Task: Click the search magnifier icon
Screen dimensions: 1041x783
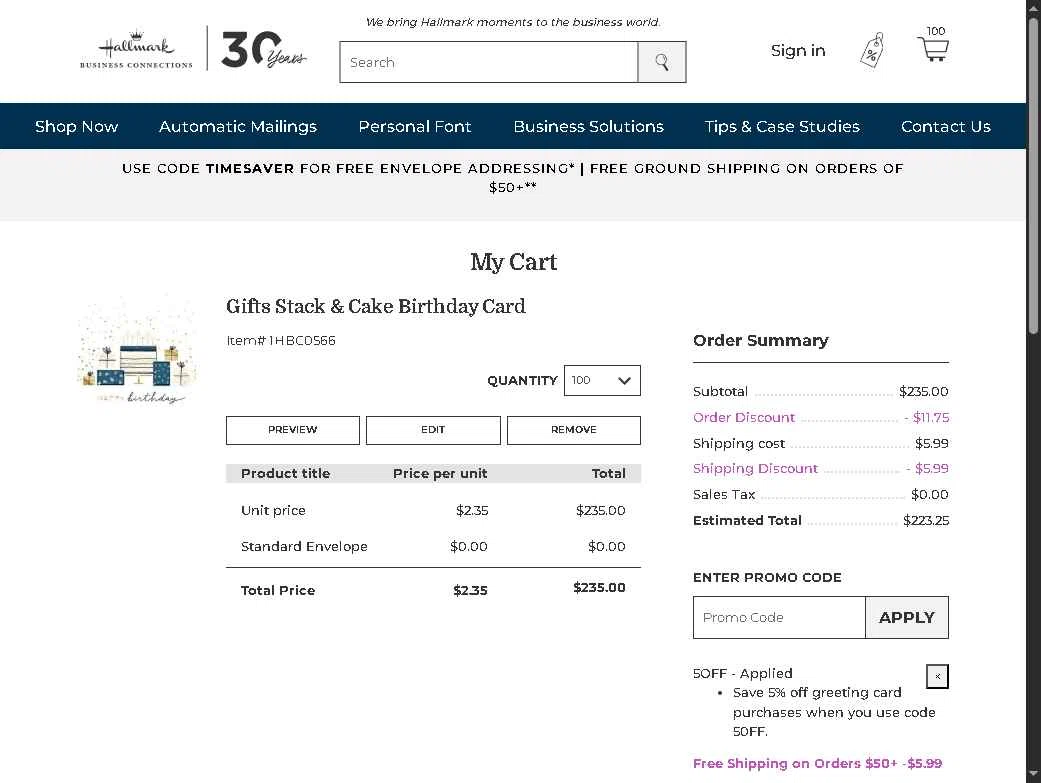Action: [x=662, y=62]
